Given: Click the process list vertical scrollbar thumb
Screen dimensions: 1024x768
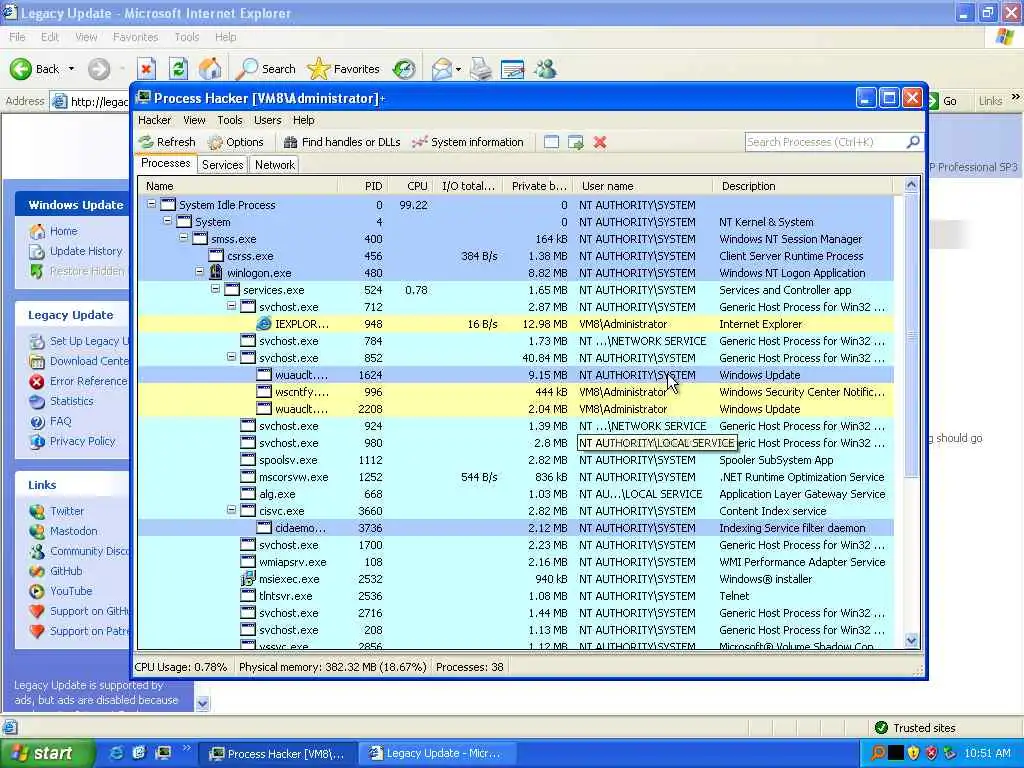Looking at the screenshot, I should (x=911, y=335).
